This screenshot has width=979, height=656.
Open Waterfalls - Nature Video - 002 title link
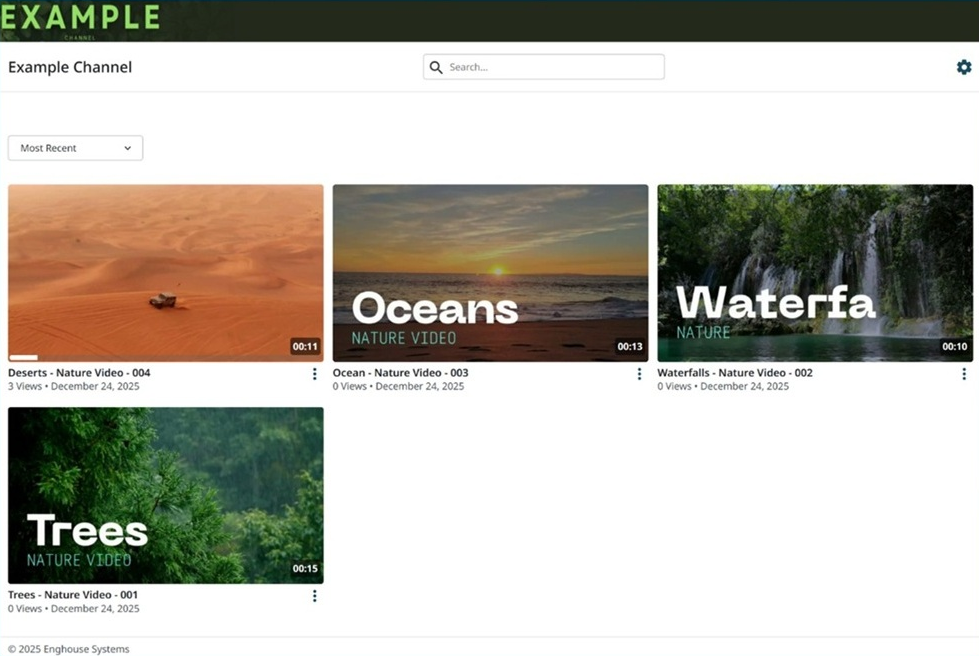tap(735, 373)
